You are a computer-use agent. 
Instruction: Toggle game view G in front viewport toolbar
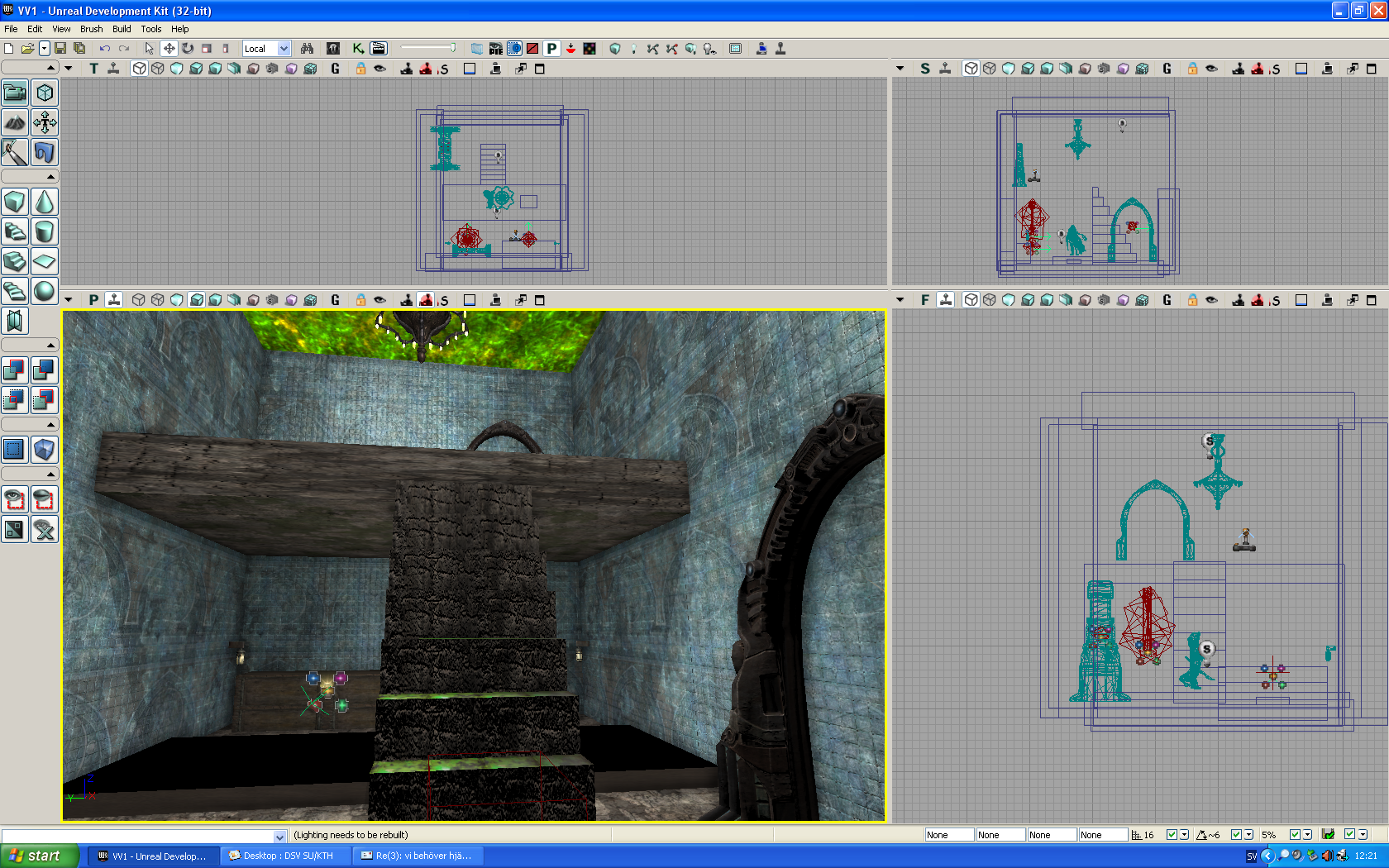[x=1167, y=300]
